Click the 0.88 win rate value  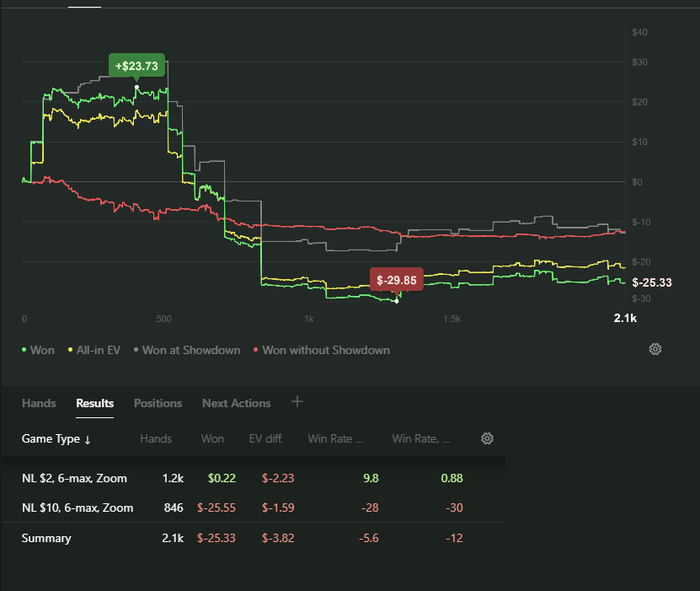pyautogui.click(x=452, y=478)
